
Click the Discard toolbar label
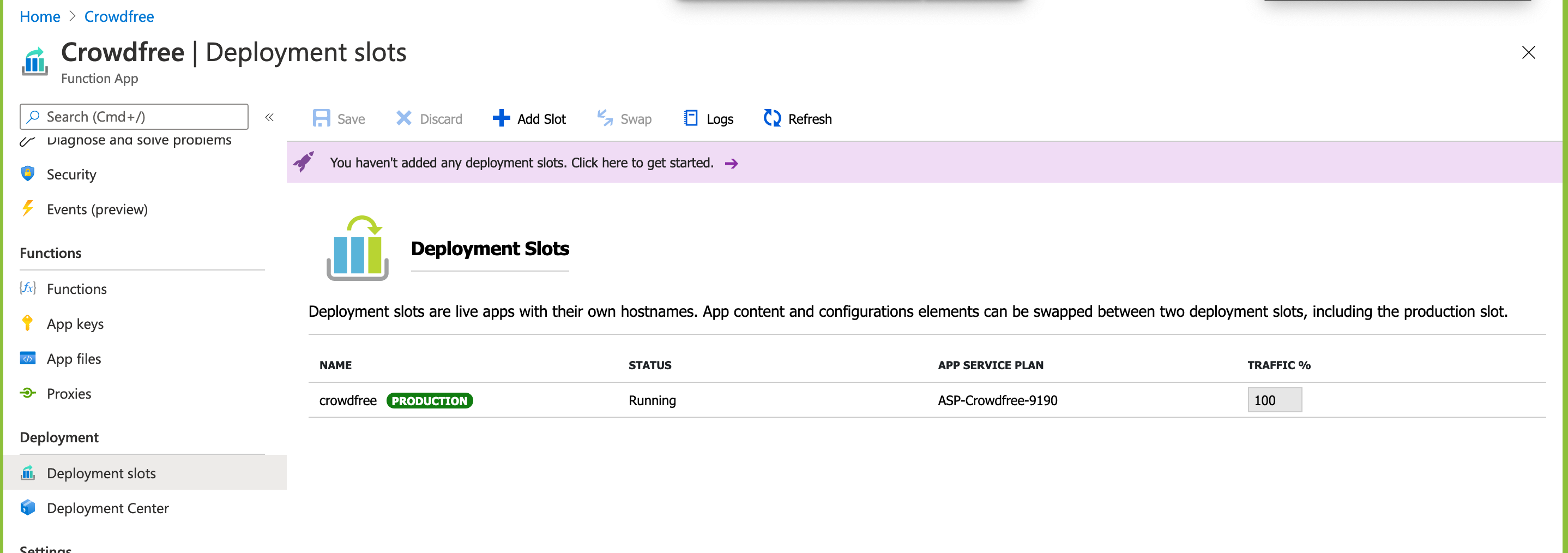(x=441, y=119)
